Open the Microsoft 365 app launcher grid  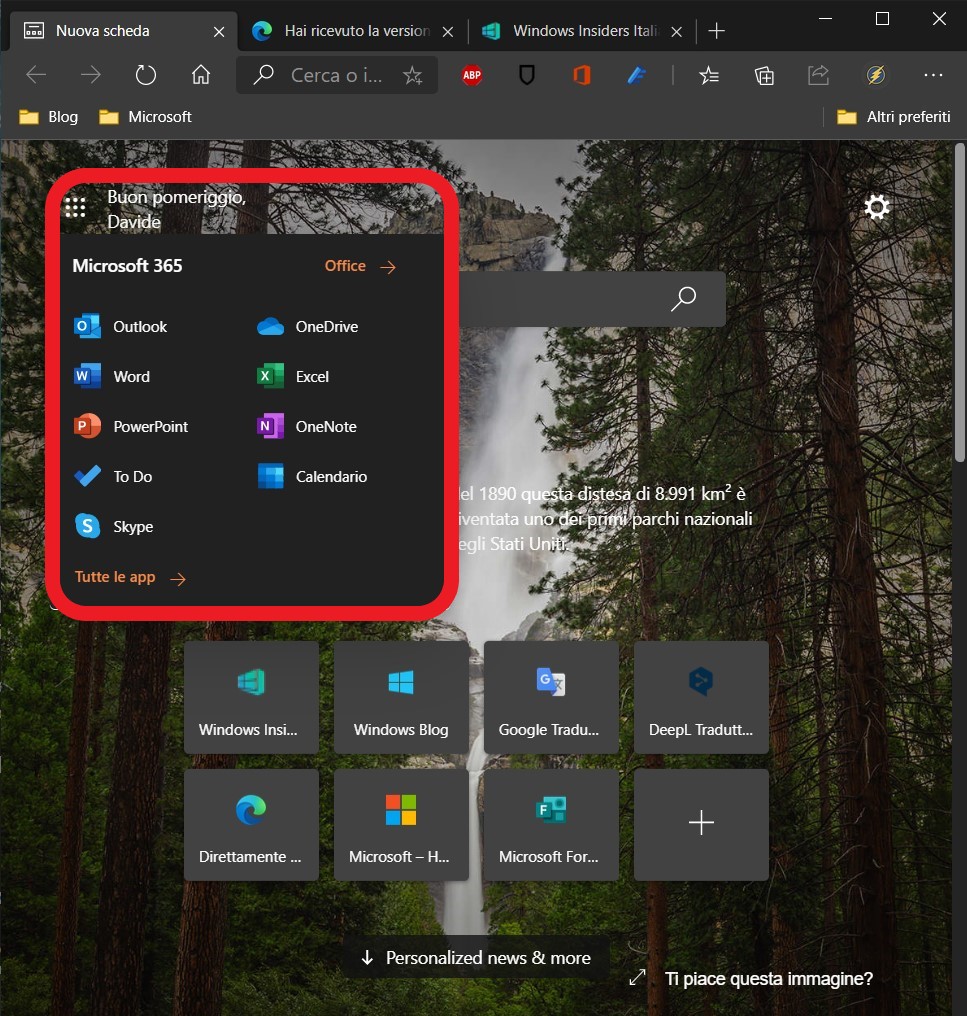pyautogui.click(x=75, y=207)
